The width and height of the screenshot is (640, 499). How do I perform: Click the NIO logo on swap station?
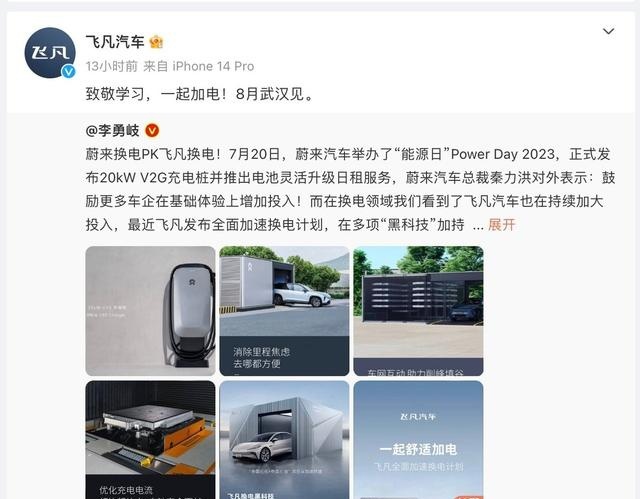250,266
